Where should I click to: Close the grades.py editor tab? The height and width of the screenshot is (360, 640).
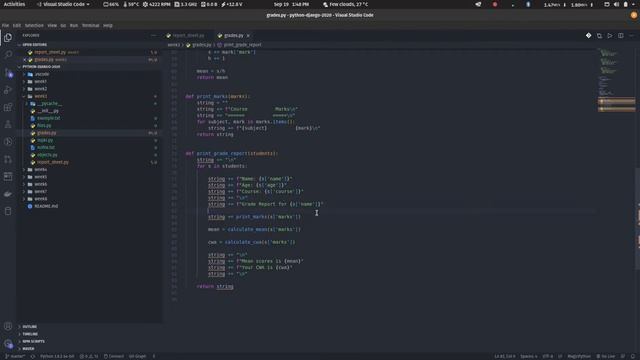[x=248, y=36]
